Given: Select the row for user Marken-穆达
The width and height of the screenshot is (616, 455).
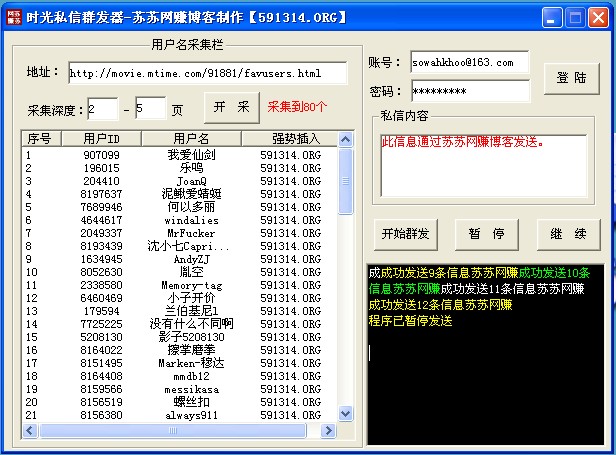Looking at the screenshot, I should pyautogui.click(x=180, y=363).
